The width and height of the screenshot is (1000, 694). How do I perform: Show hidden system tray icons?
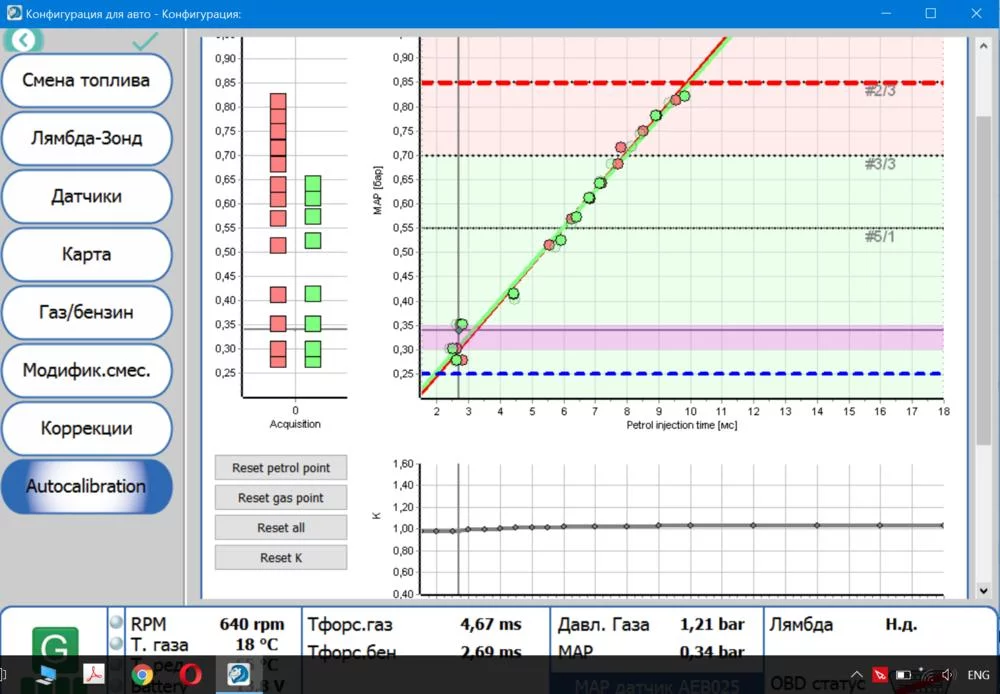coord(857,675)
